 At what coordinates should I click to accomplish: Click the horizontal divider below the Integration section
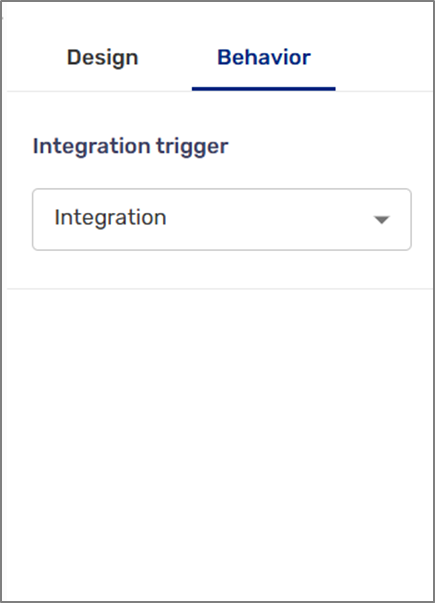219,288
